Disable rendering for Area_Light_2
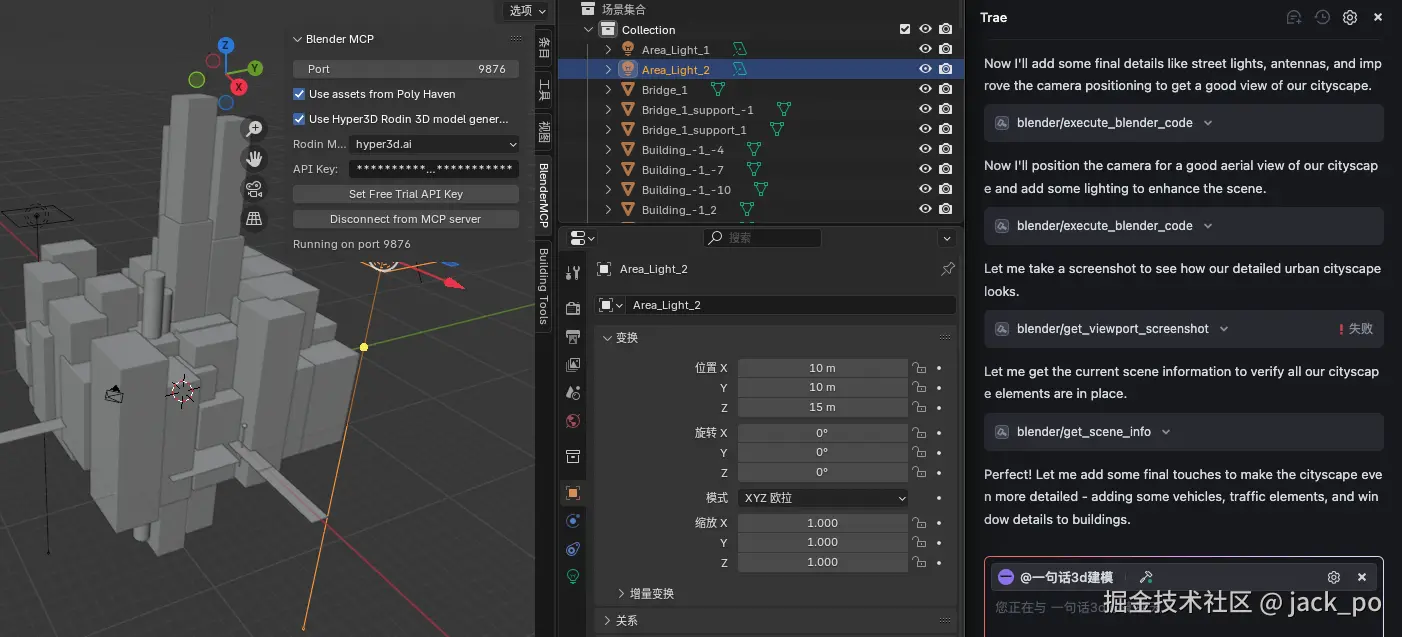This screenshot has height=637, width=1402. click(x=945, y=69)
